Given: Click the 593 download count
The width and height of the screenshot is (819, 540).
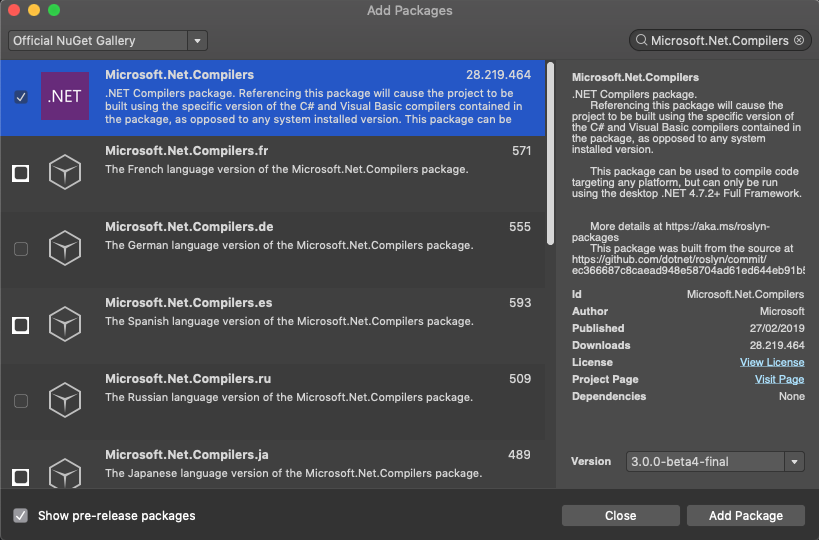Looking at the screenshot, I should point(520,303).
